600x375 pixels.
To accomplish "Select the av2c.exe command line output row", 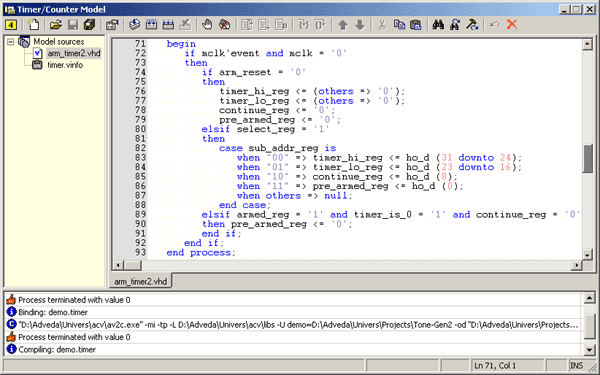I will pos(293,324).
